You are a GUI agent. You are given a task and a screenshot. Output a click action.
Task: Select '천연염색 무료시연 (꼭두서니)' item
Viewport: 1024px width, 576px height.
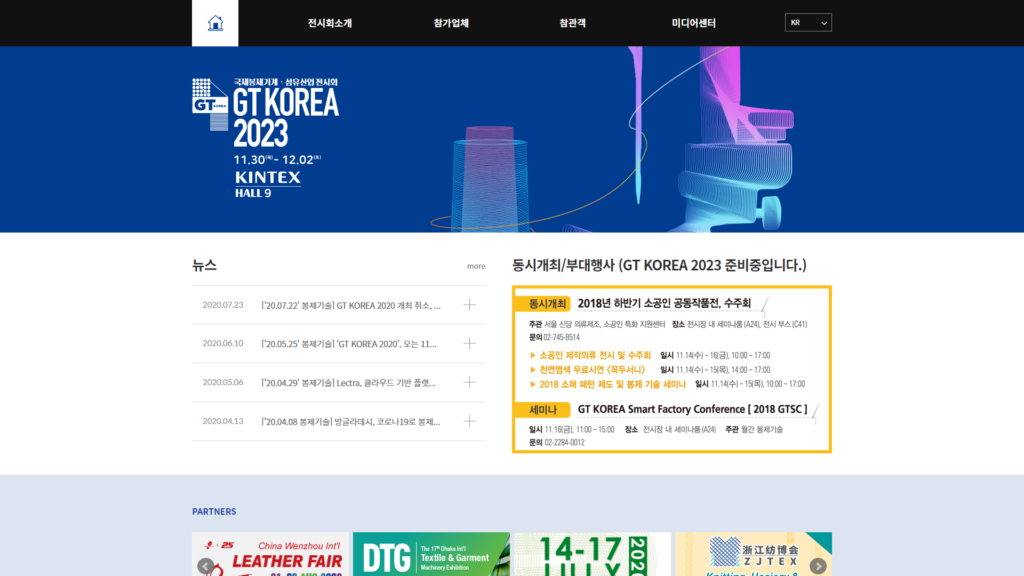pyautogui.click(x=592, y=370)
